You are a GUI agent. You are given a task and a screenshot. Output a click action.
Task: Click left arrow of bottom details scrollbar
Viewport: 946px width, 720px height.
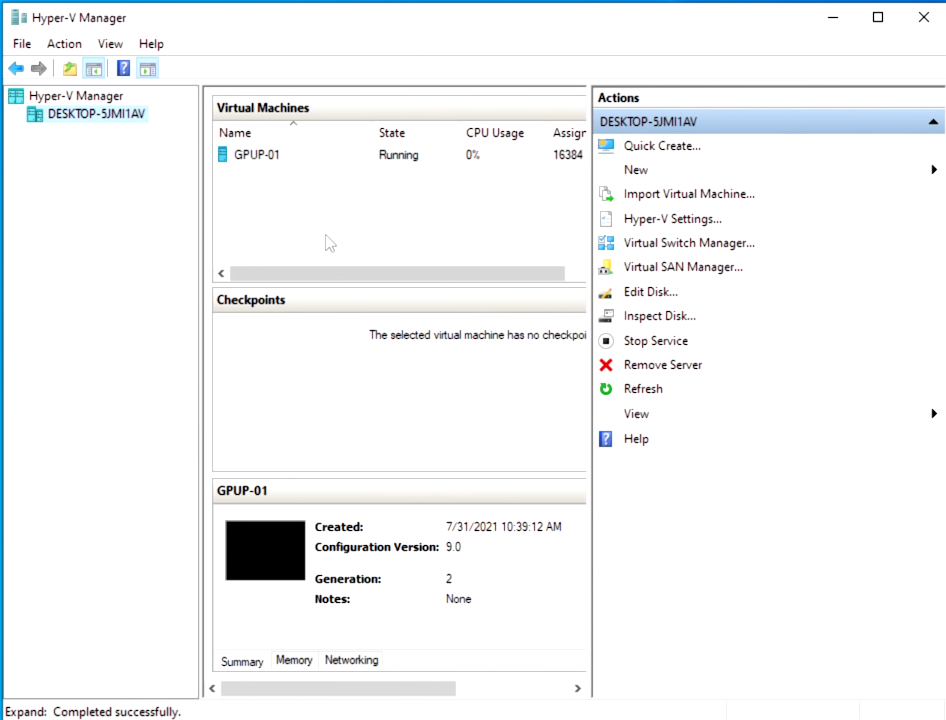click(x=212, y=689)
